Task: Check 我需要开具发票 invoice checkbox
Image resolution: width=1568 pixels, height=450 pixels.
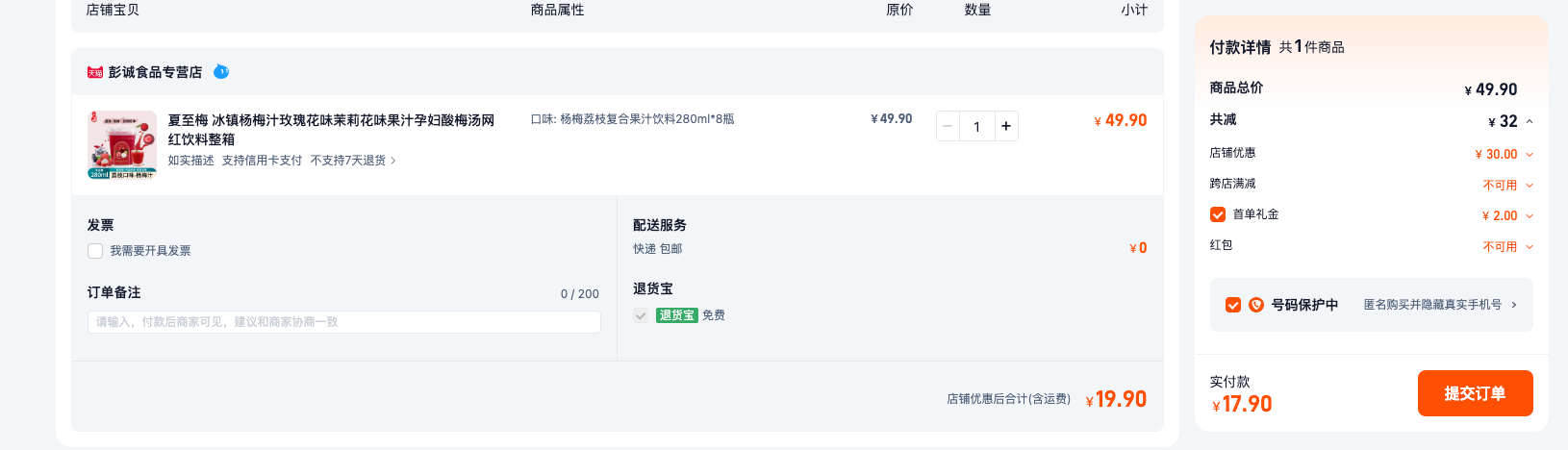Action: [x=95, y=251]
